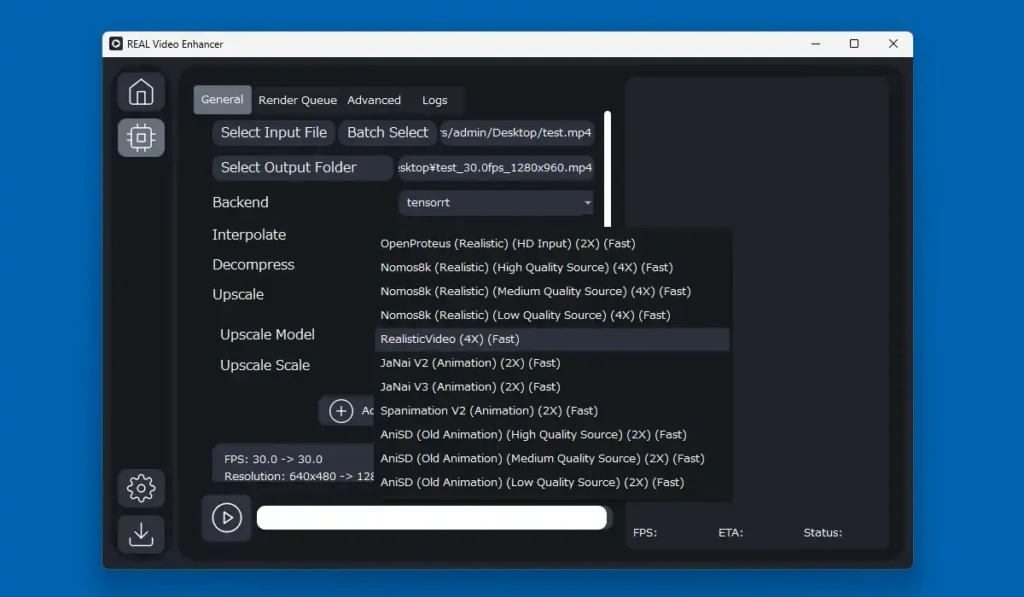Select Nomos8k Low Quality Source (4X) model
1024x597 pixels.
click(x=552, y=315)
